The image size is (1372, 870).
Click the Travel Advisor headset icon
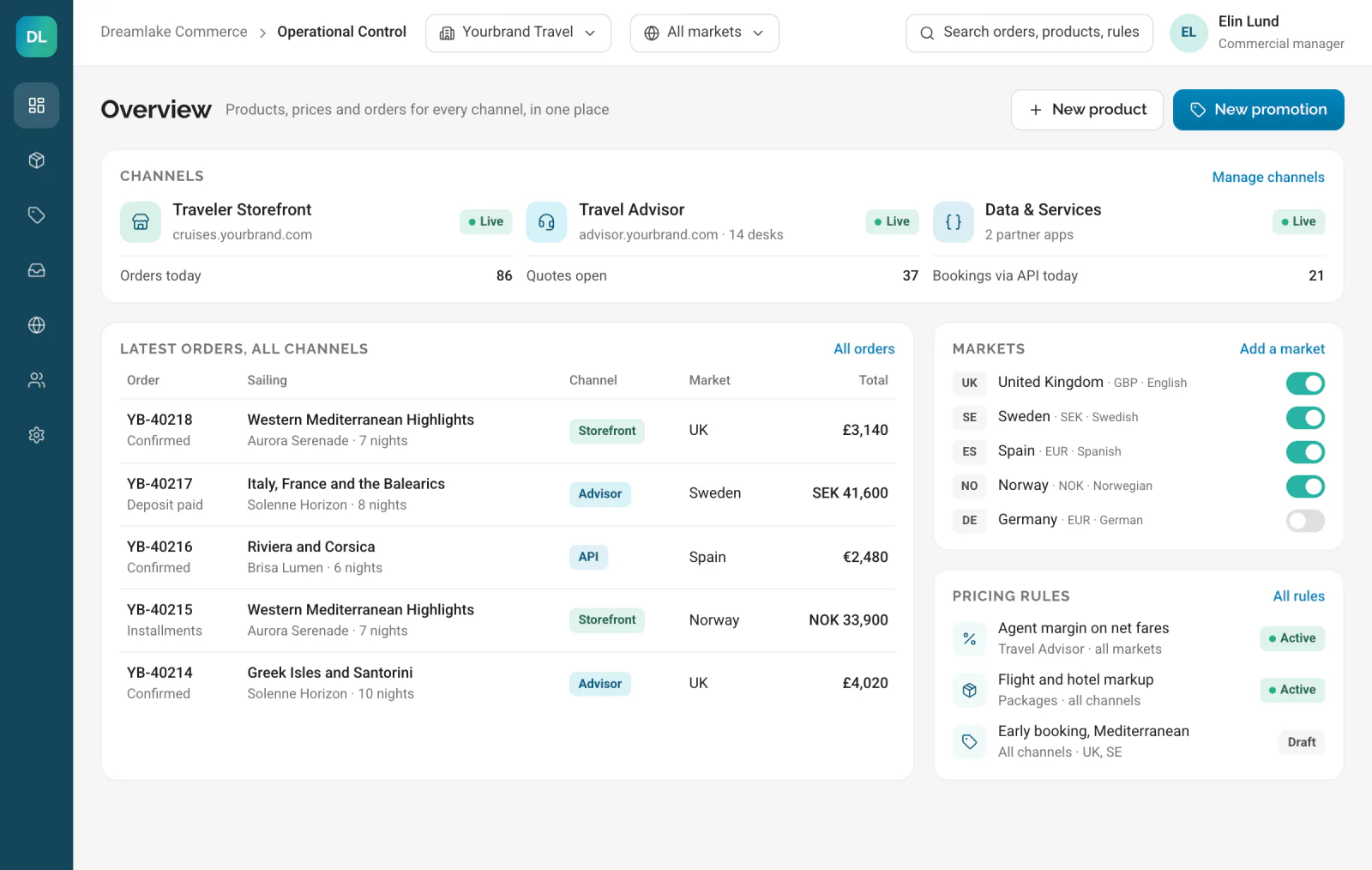point(546,222)
